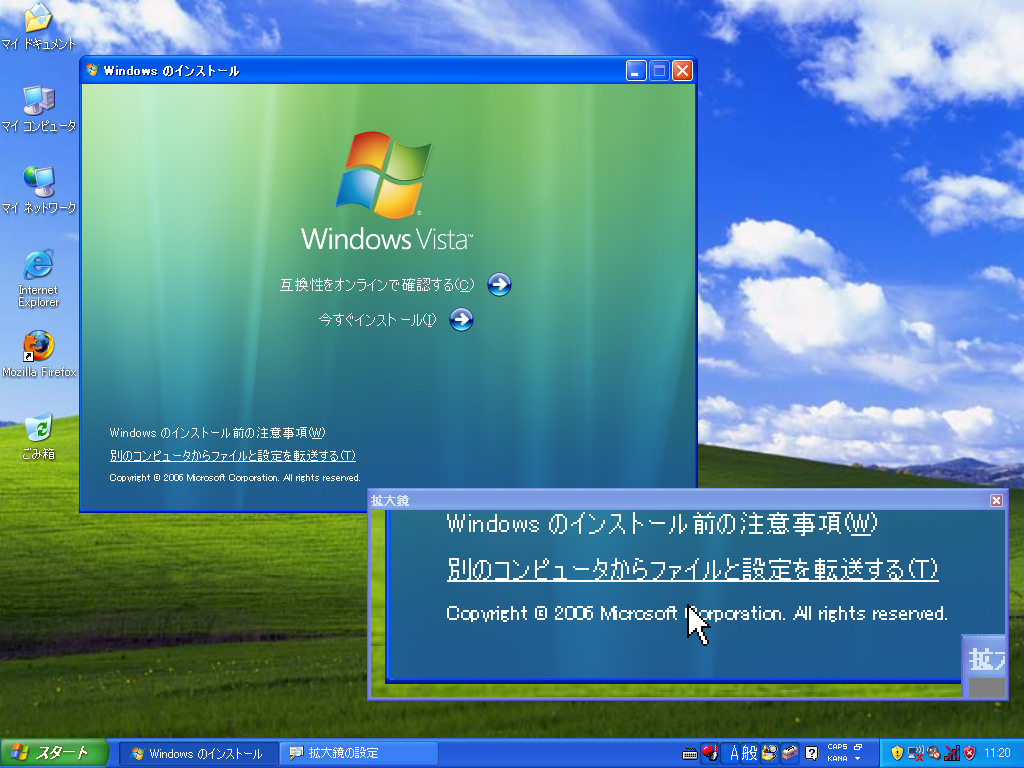This screenshot has width=1024, height=768.
Task: Click the 11:20 taskbar clock
Action: pyautogui.click(x=997, y=753)
